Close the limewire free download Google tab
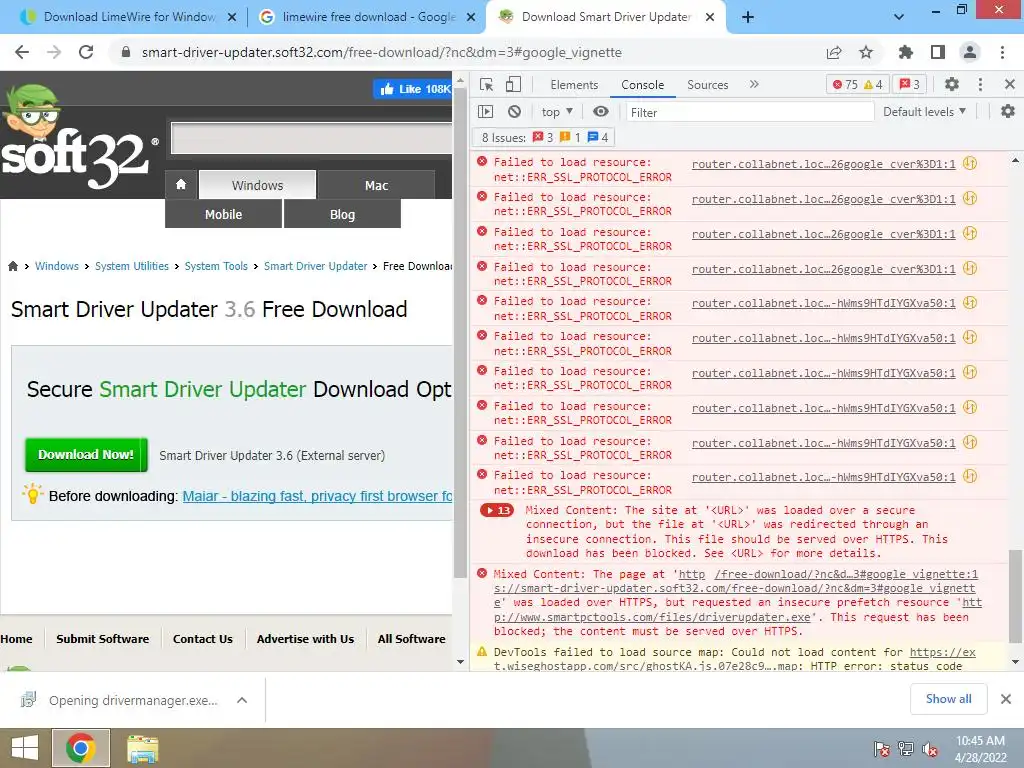This screenshot has width=1024, height=768. tap(471, 17)
